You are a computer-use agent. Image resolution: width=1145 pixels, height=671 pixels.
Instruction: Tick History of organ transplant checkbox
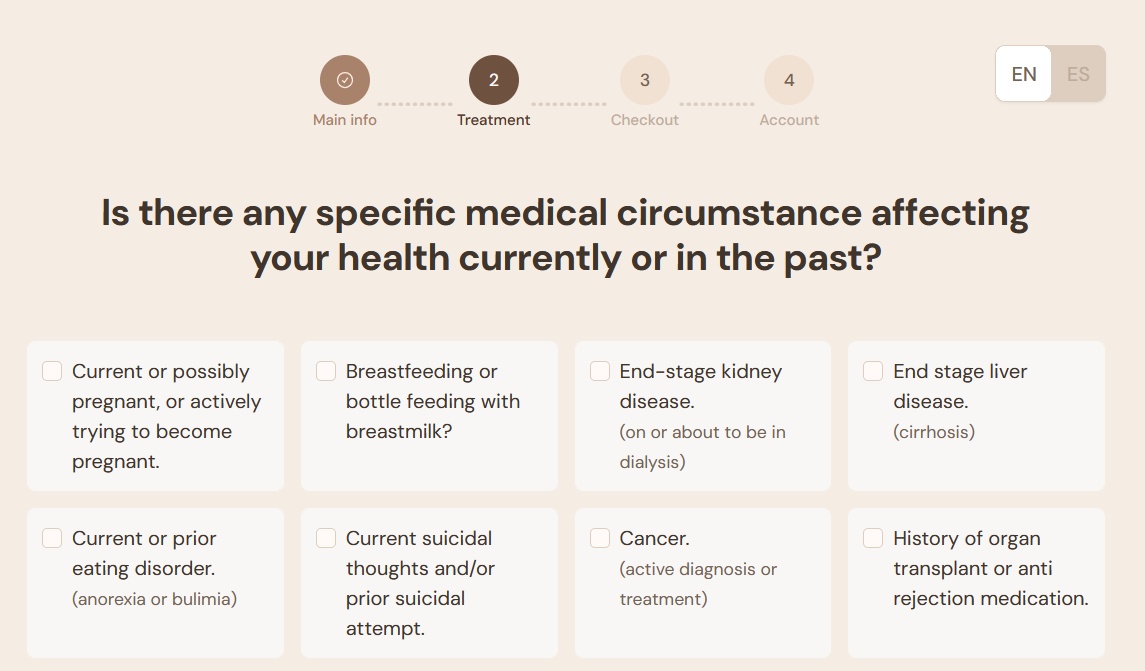873,538
